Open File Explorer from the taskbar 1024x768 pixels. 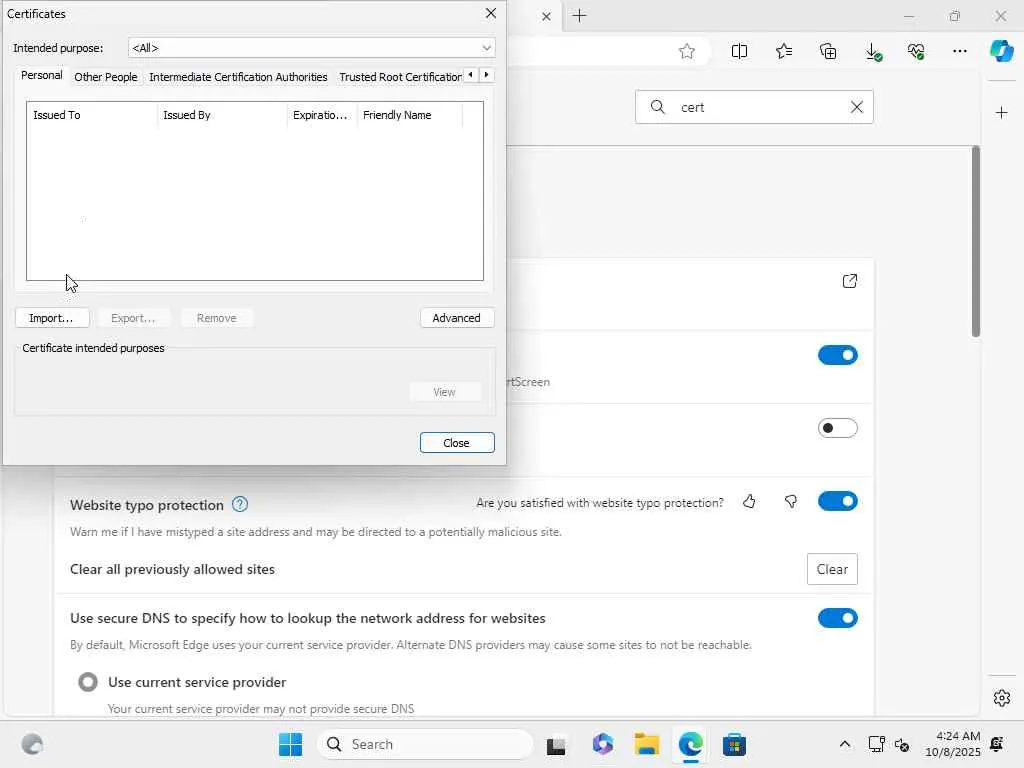pos(647,744)
